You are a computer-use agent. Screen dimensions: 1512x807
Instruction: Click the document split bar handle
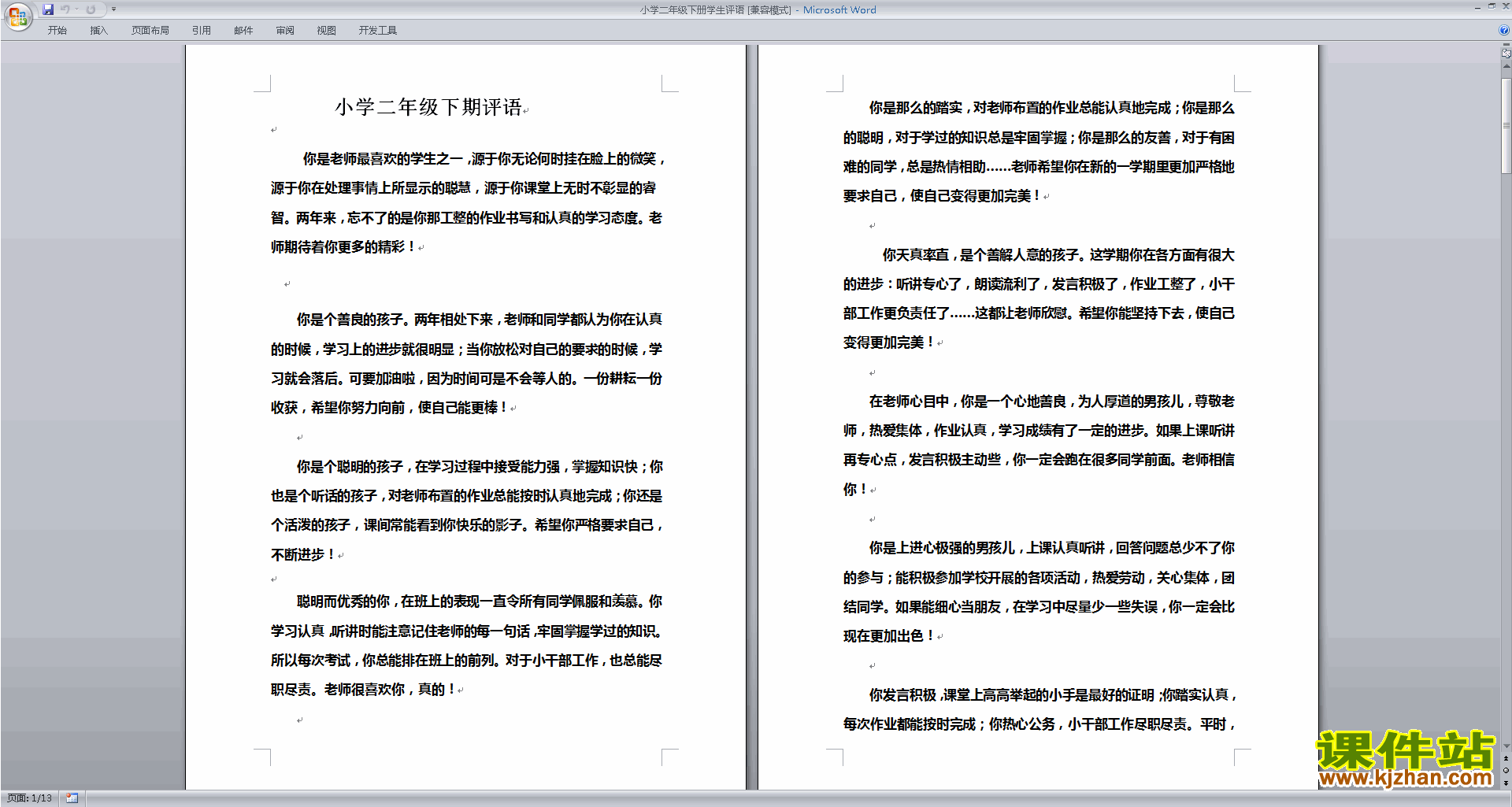1506,45
